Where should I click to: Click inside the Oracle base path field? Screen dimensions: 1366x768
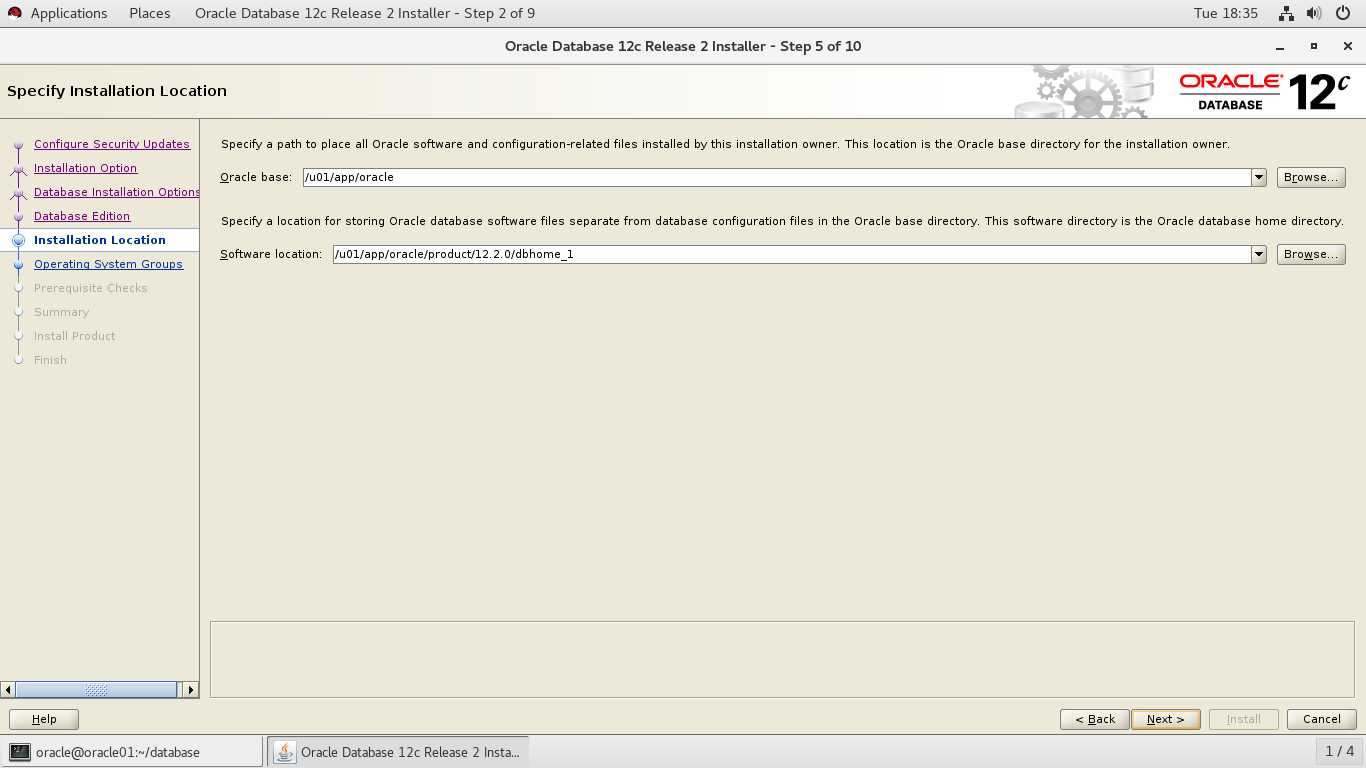pyautogui.click(x=777, y=177)
